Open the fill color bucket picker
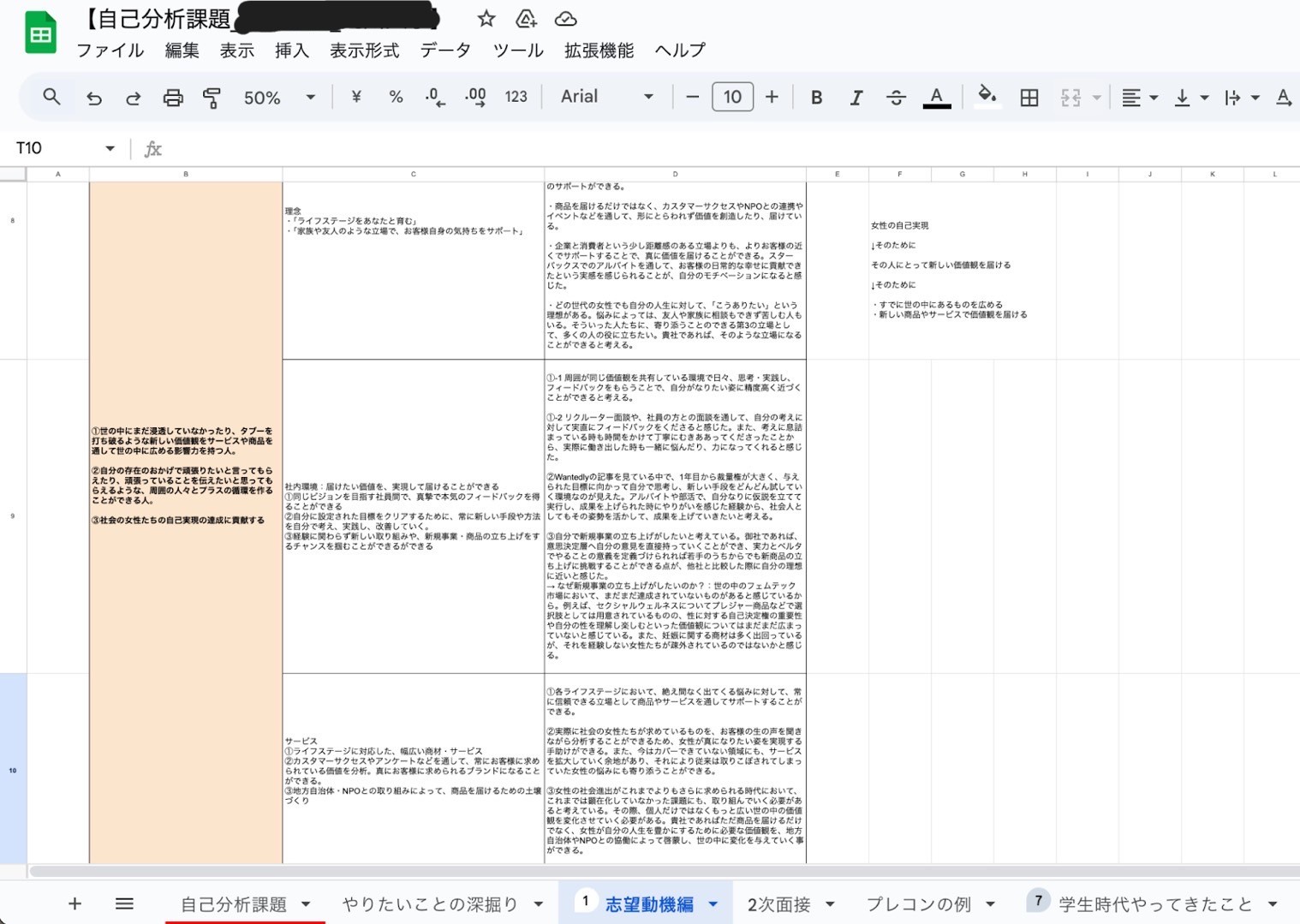The width and height of the screenshot is (1300, 924). [x=987, y=97]
